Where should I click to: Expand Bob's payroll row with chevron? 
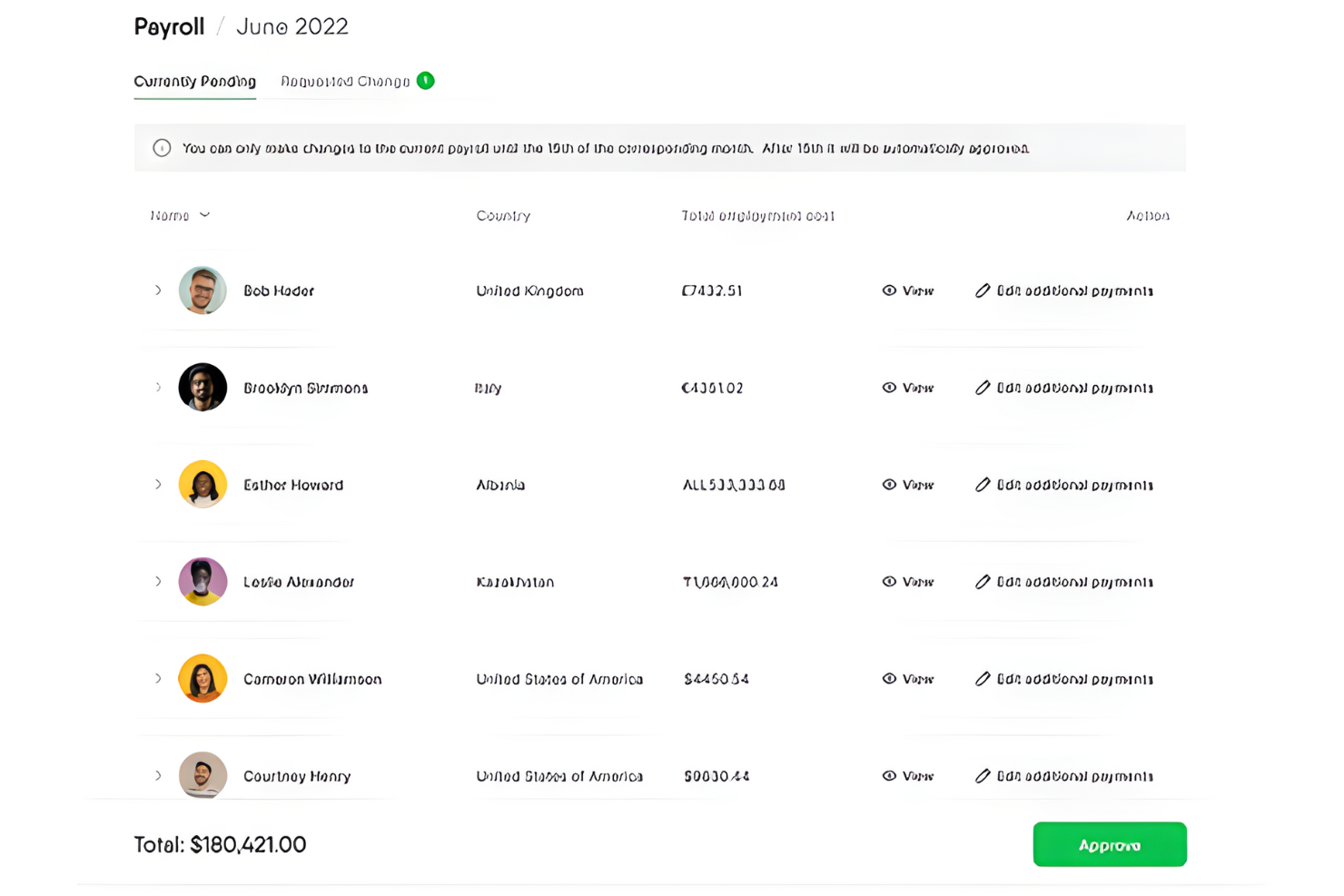(158, 290)
